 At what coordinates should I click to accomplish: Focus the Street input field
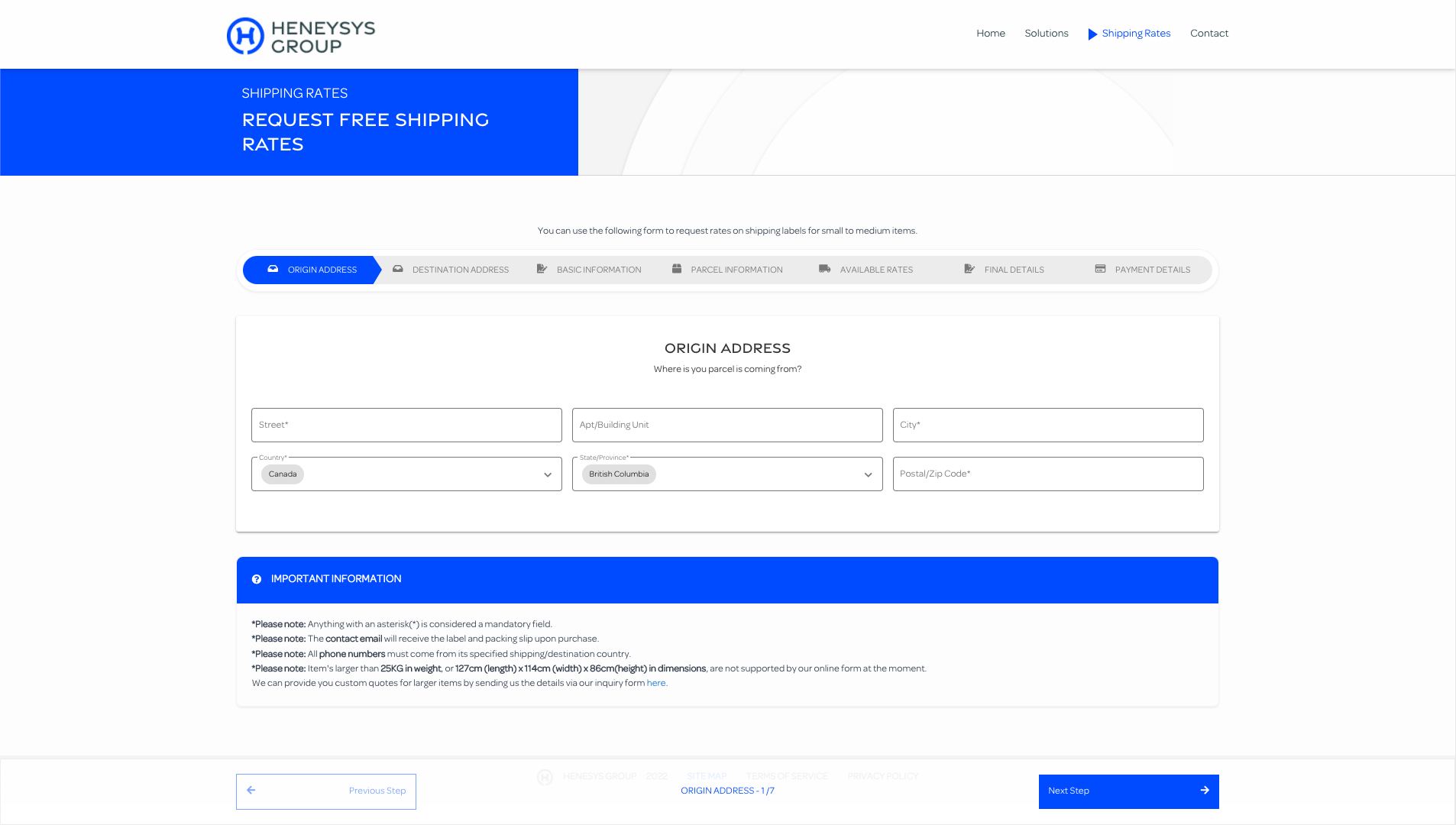(406, 425)
